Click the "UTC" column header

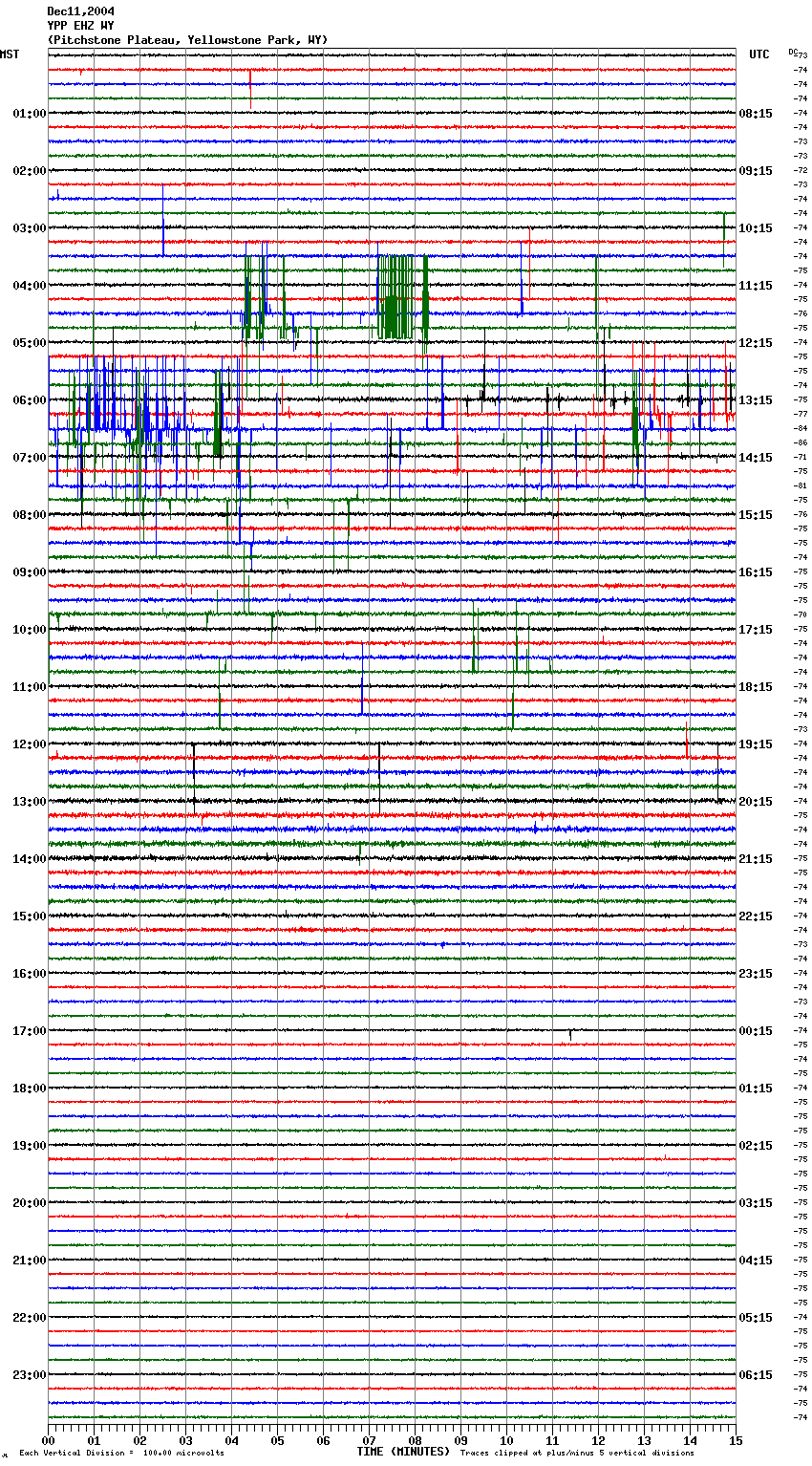759,54
